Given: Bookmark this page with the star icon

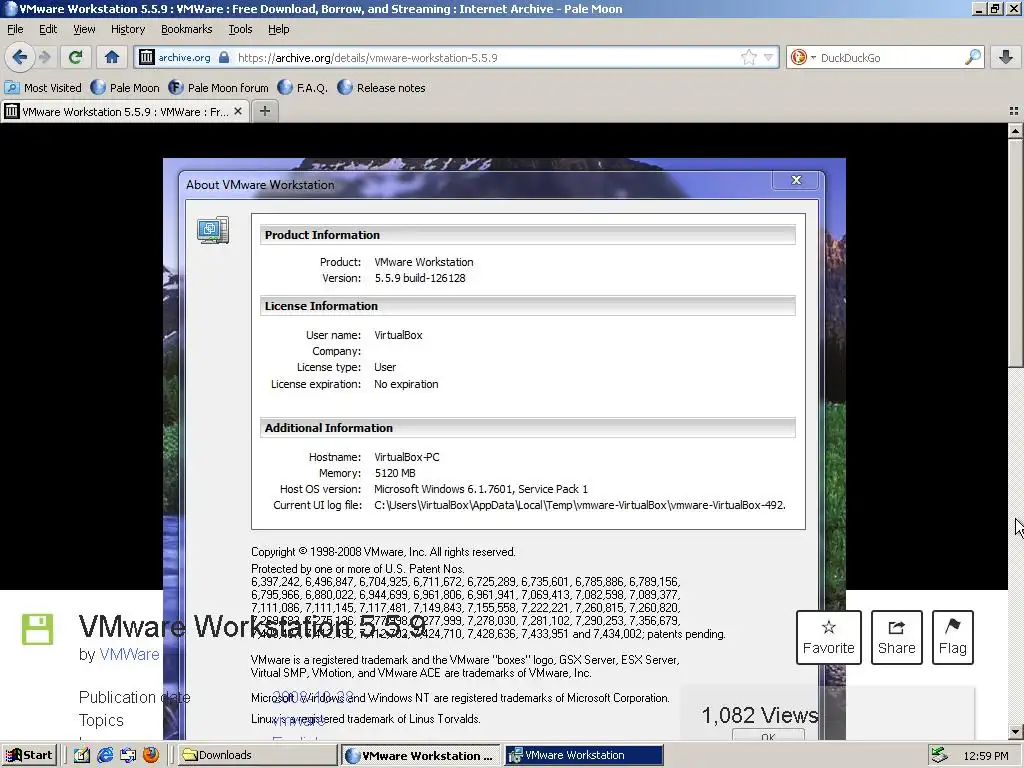Looking at the screenshot, I should [x=748, y=57].
